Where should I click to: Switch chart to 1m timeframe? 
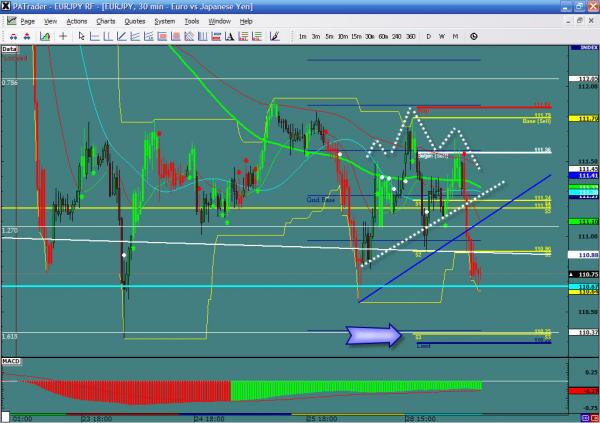point(302,36)
